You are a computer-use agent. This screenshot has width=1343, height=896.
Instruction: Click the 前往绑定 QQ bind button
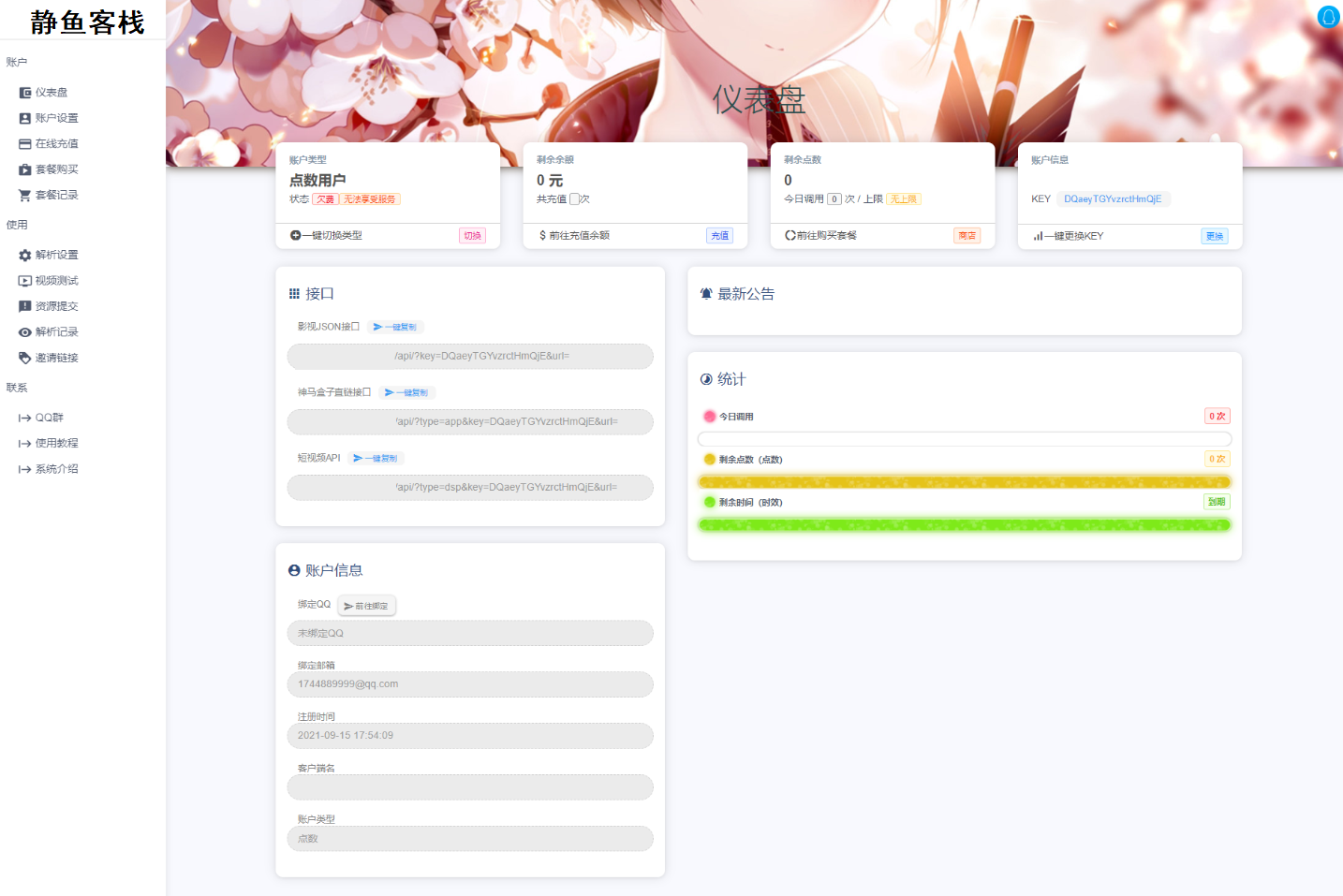coord(366,606)
